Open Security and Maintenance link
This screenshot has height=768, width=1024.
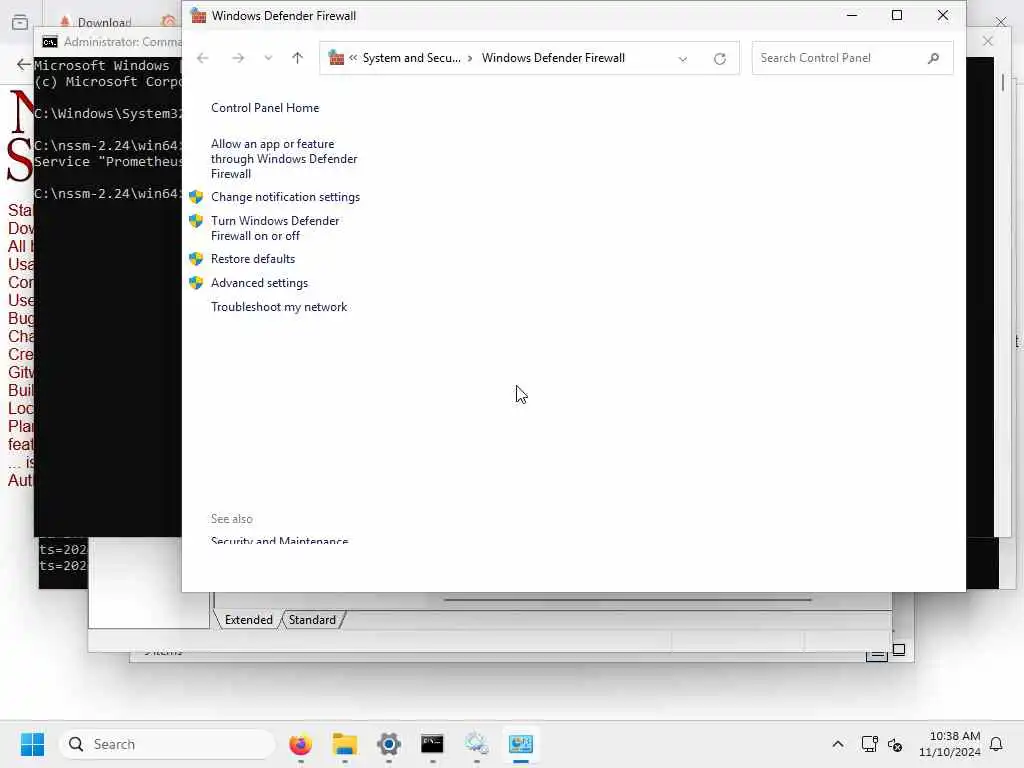[x=280, y=540]
